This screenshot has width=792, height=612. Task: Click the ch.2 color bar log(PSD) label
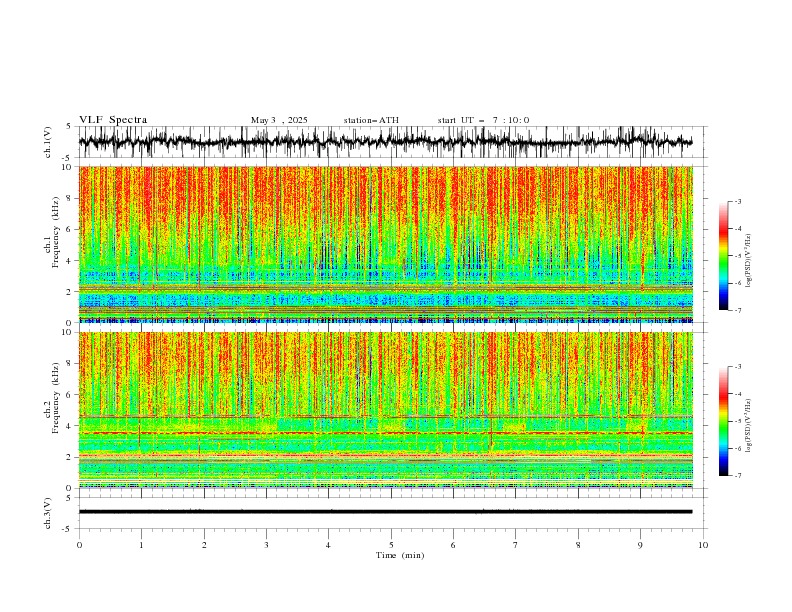point(749,425)
